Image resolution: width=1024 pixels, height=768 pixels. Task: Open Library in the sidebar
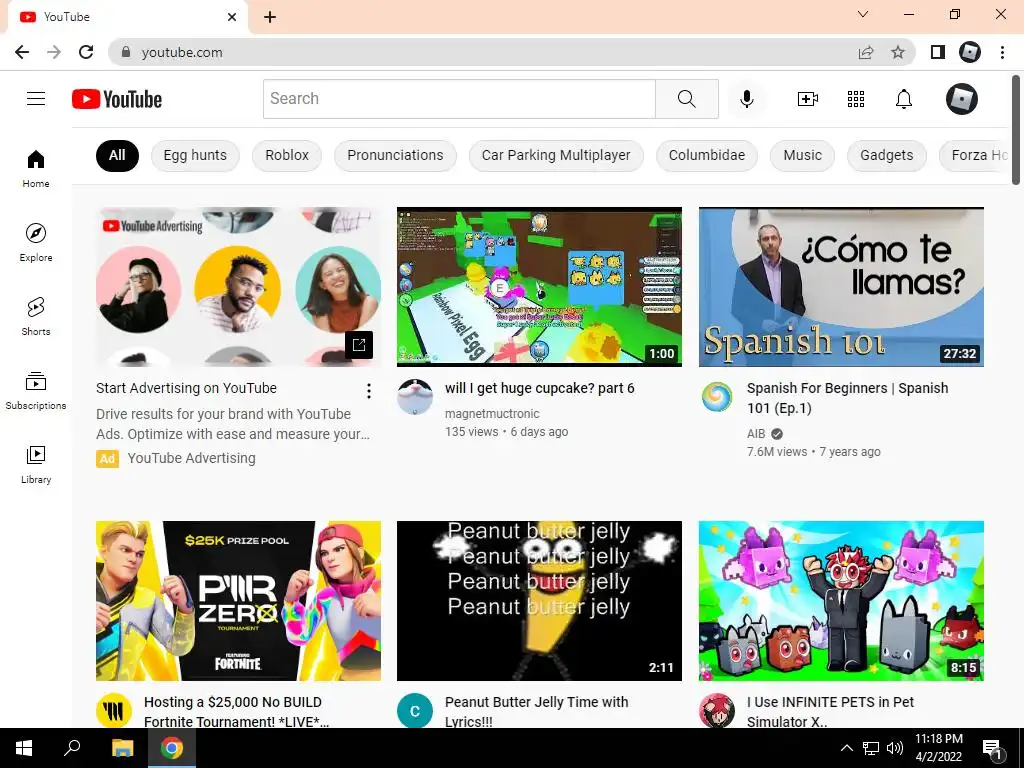36,464
